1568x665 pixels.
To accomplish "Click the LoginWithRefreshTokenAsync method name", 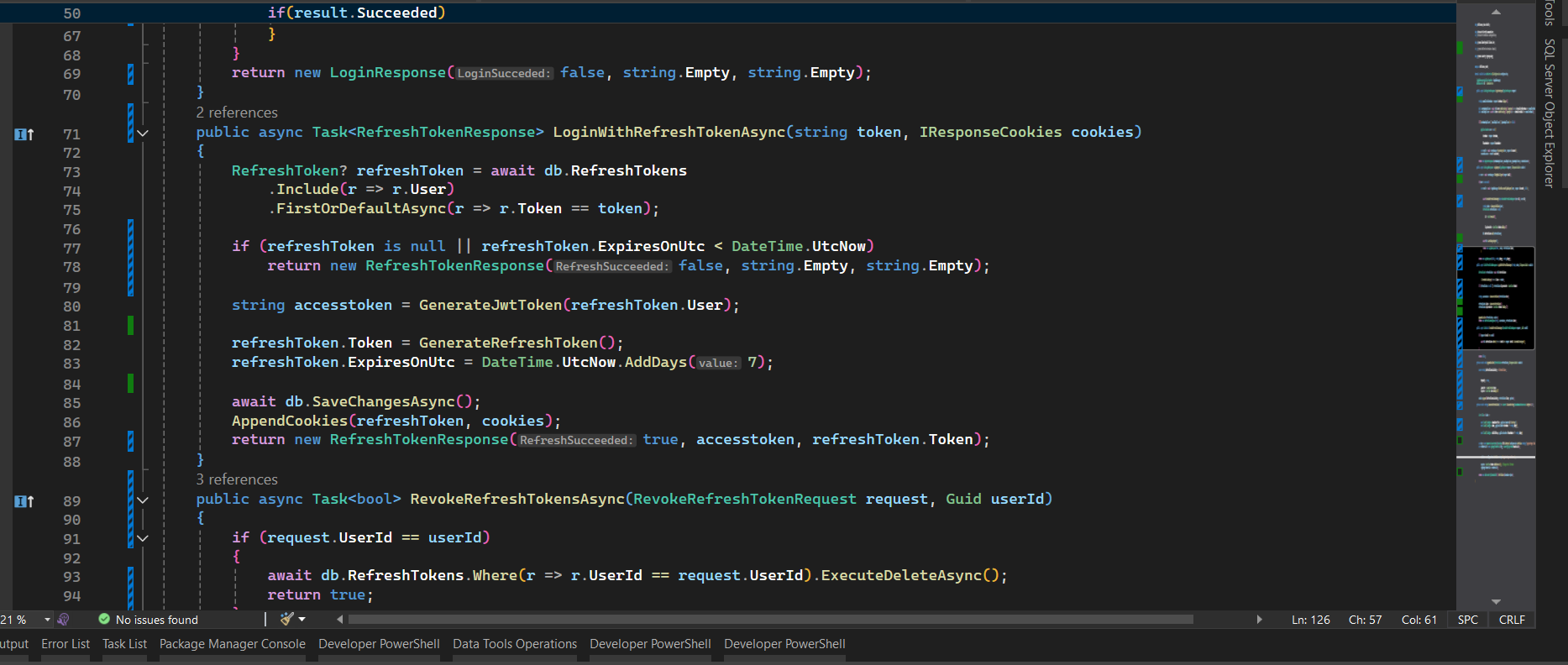I will point(669,132).
